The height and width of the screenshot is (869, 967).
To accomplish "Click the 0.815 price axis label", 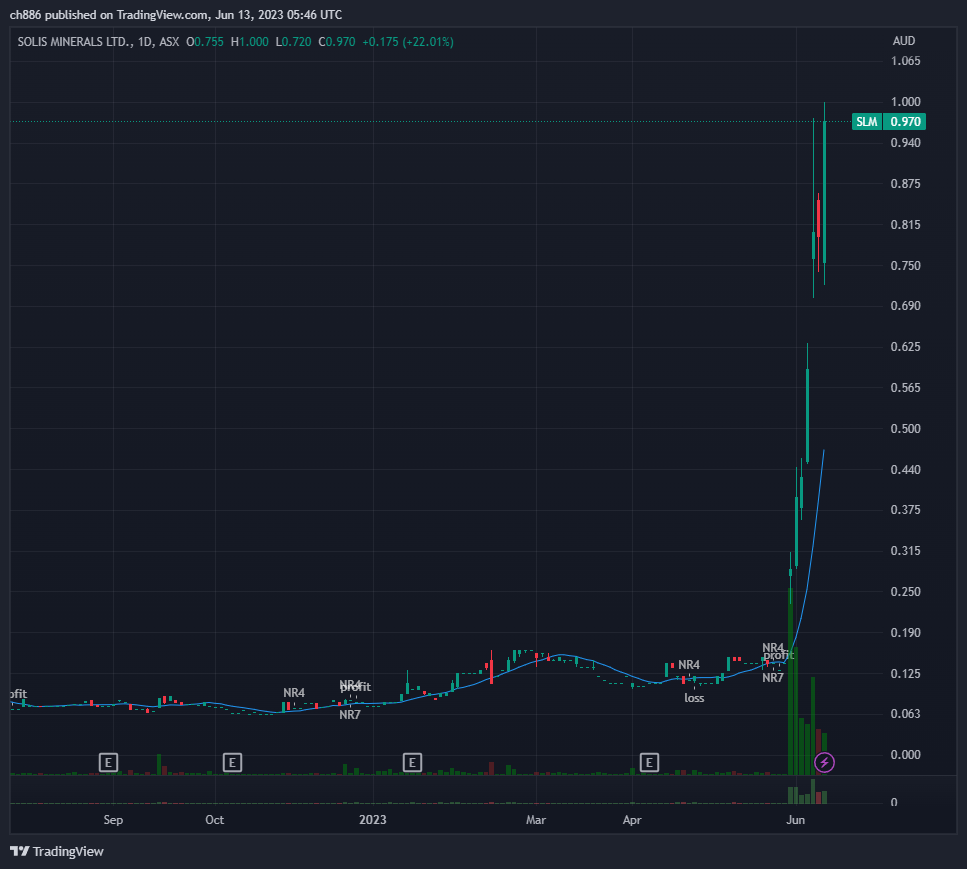I will [905, 224].
